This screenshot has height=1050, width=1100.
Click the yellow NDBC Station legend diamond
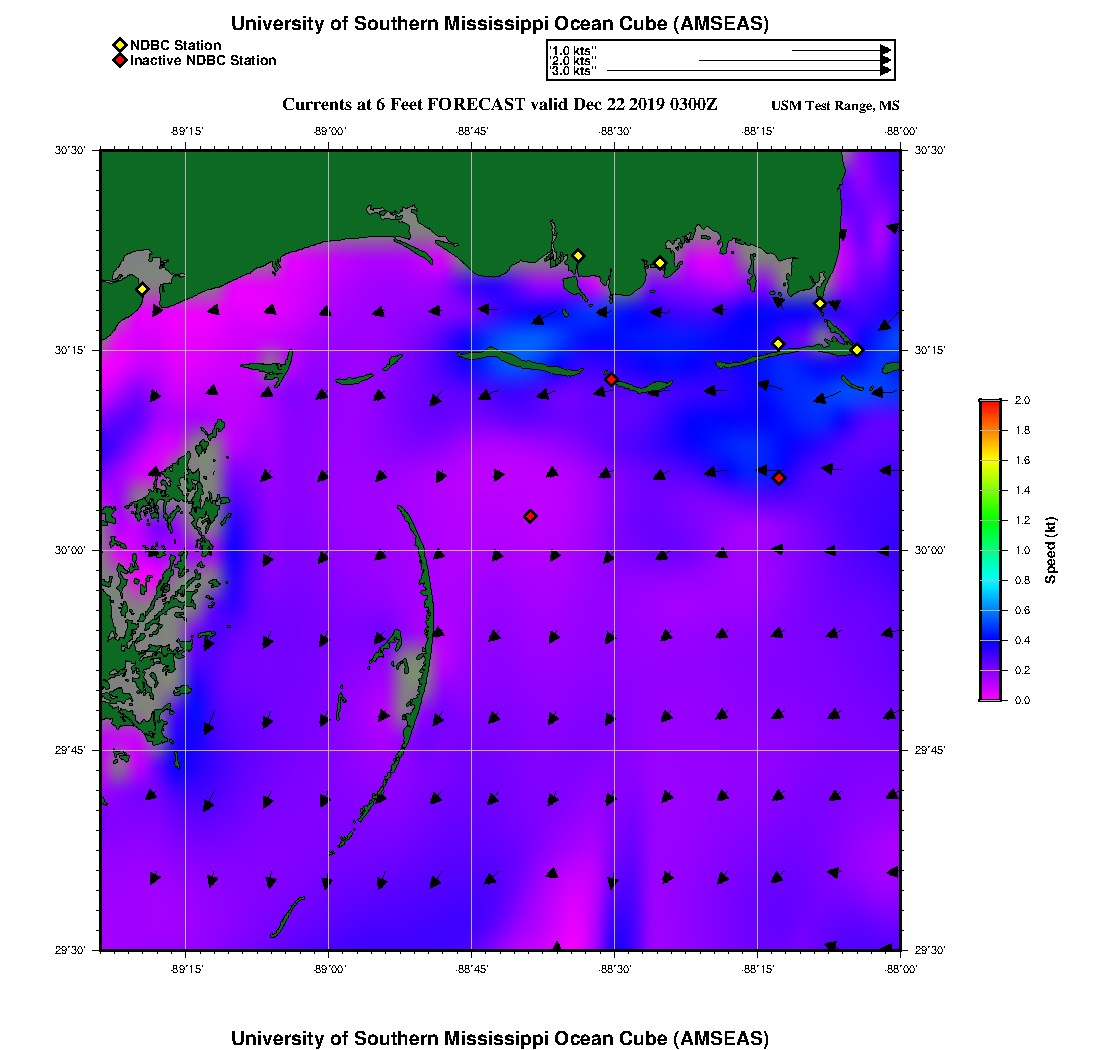[119, 45]
